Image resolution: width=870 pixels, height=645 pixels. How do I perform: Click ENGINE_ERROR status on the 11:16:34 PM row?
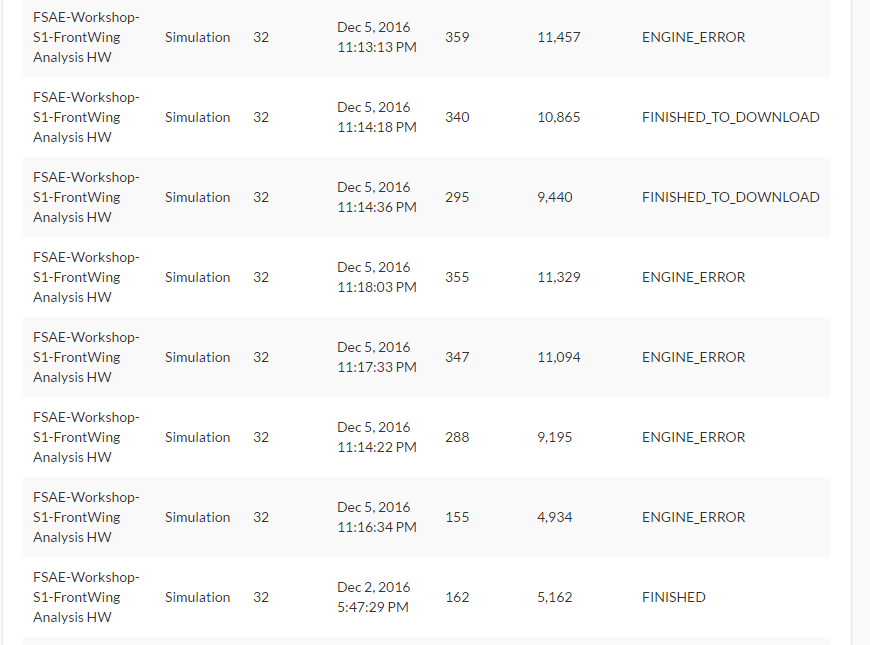(x=693, y=517)
